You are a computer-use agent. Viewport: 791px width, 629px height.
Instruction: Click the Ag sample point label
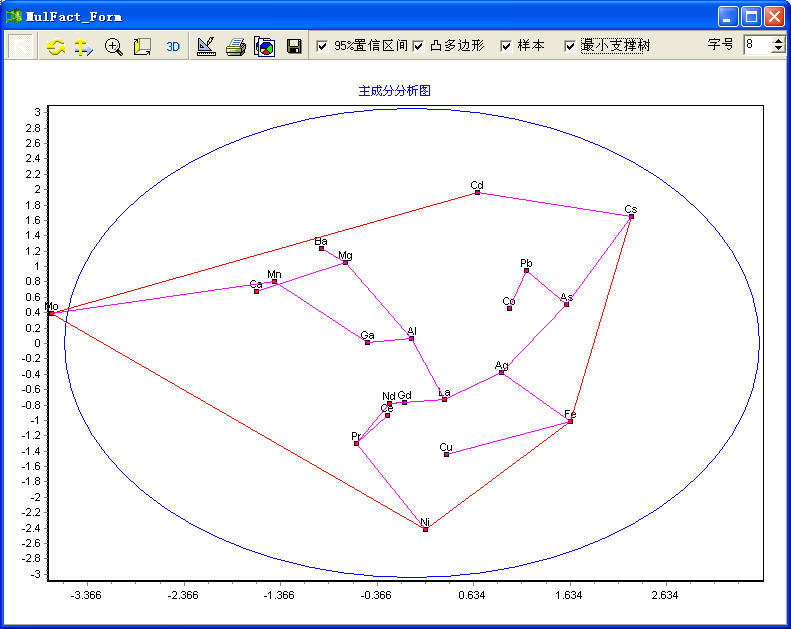point(501,365)
